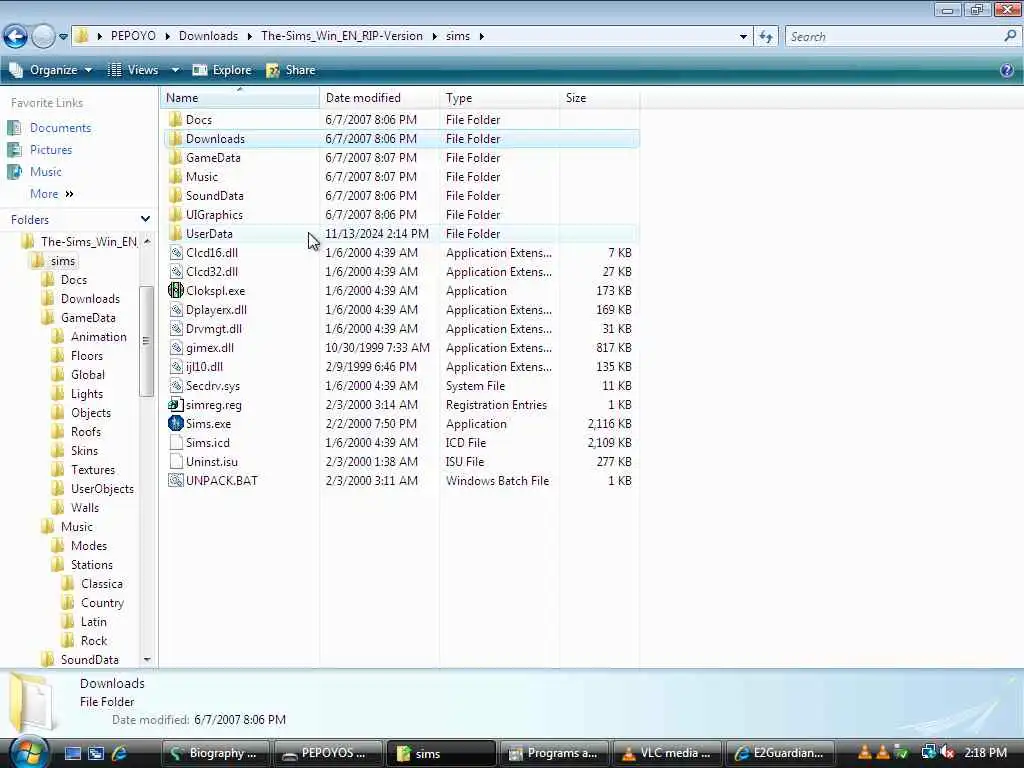Select the Sims.exe application icon
Viewport: 1024px width, 768px height.
(176, 423)
